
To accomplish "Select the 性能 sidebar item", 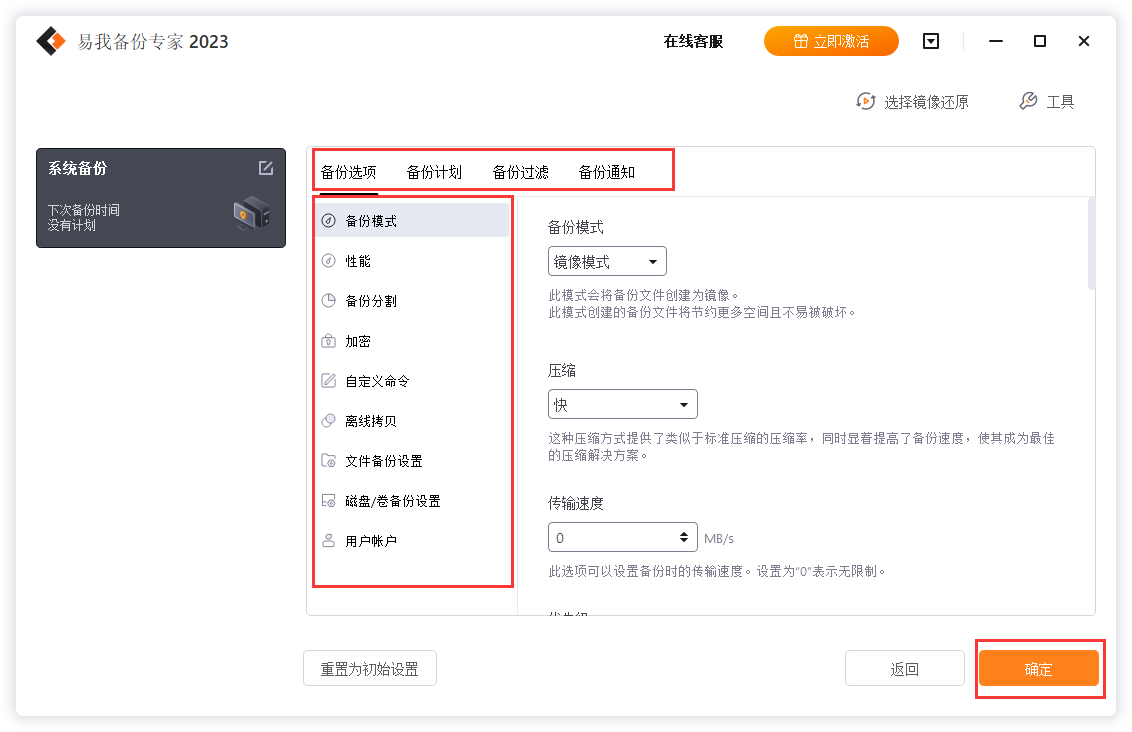I will [x=358, y=261].
